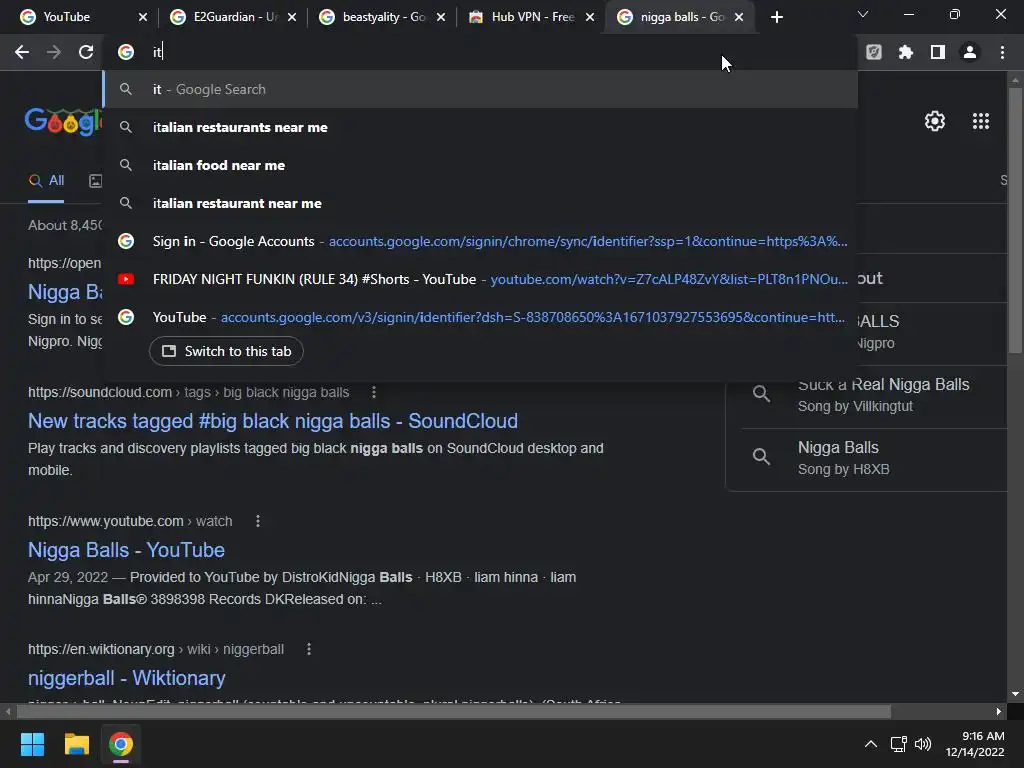Click Chrome icon in taskbar
Screen dimensions: 1024x768
pos(121,744)
